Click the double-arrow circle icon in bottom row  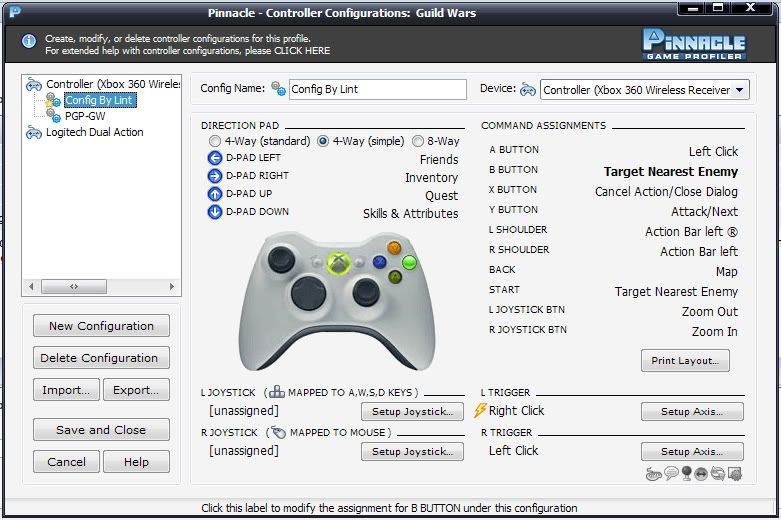701,474
